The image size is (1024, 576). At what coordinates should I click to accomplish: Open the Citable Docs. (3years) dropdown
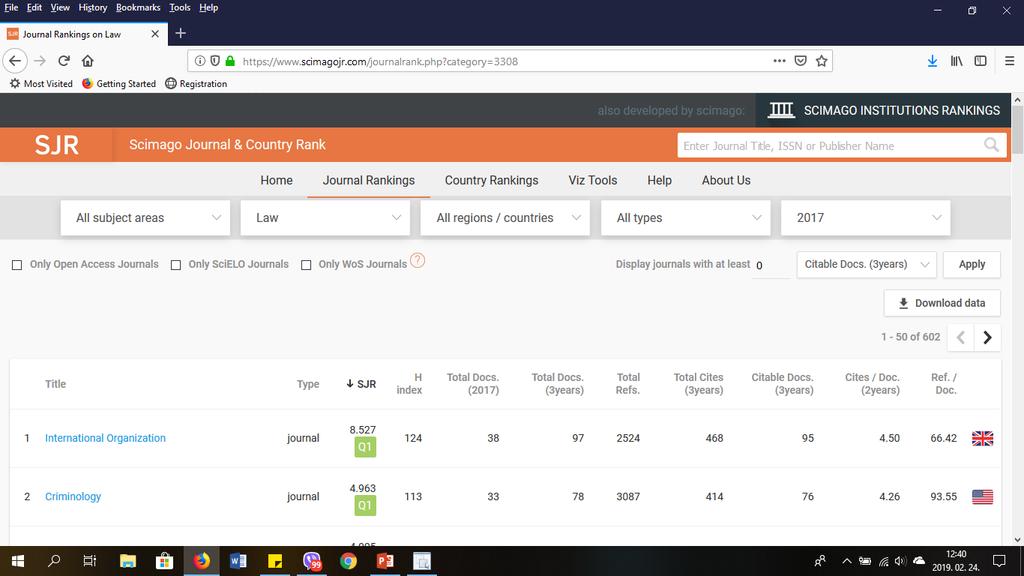click(x=867, y=264)
